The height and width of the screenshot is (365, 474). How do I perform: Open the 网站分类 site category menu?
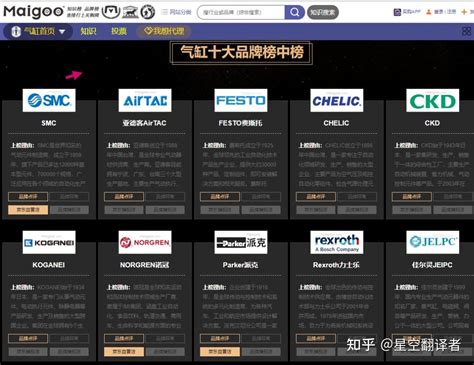176,12
